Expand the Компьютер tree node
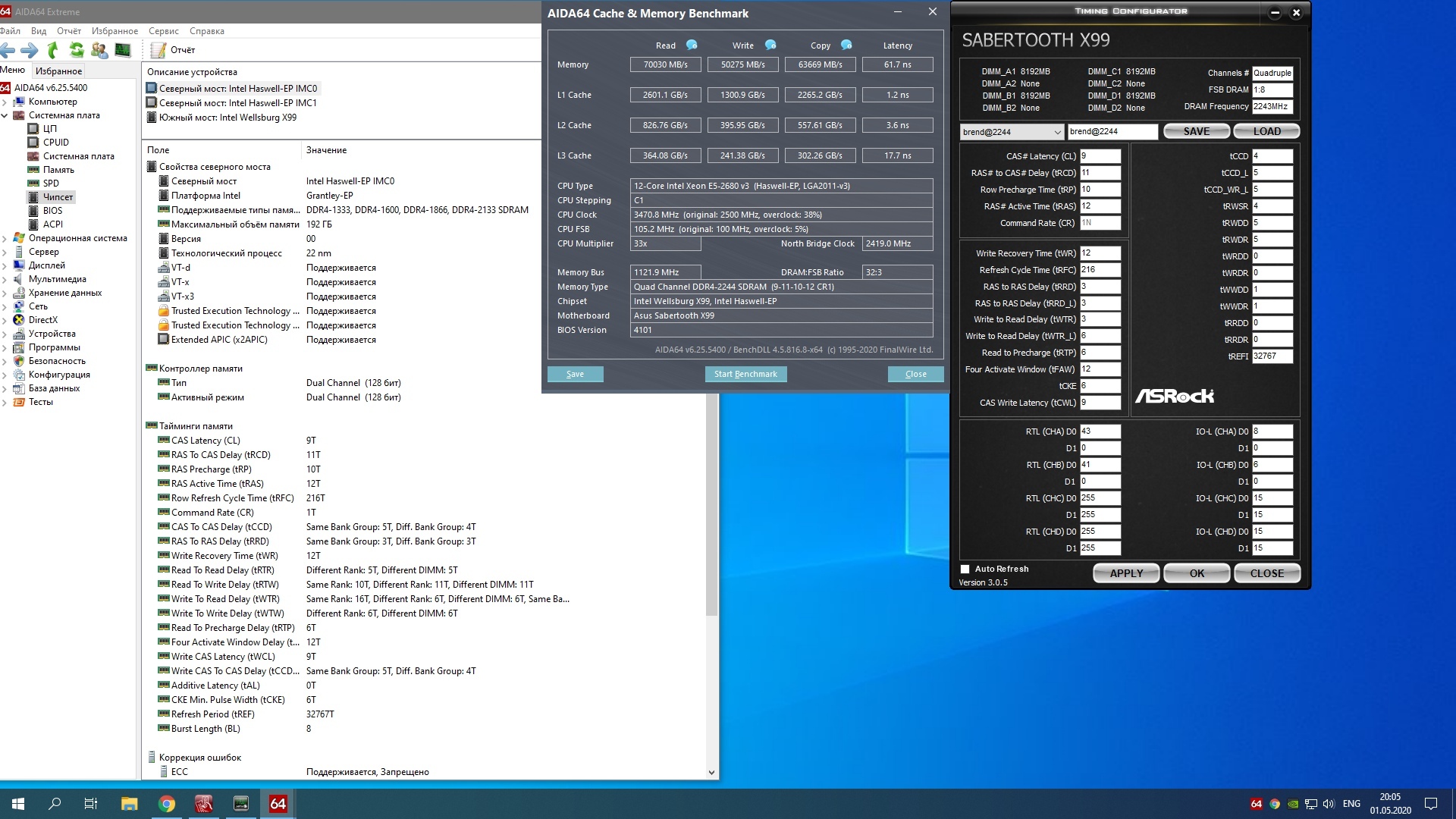The image size is (1456, 819). pyautogui.click(x=5, y=102)
